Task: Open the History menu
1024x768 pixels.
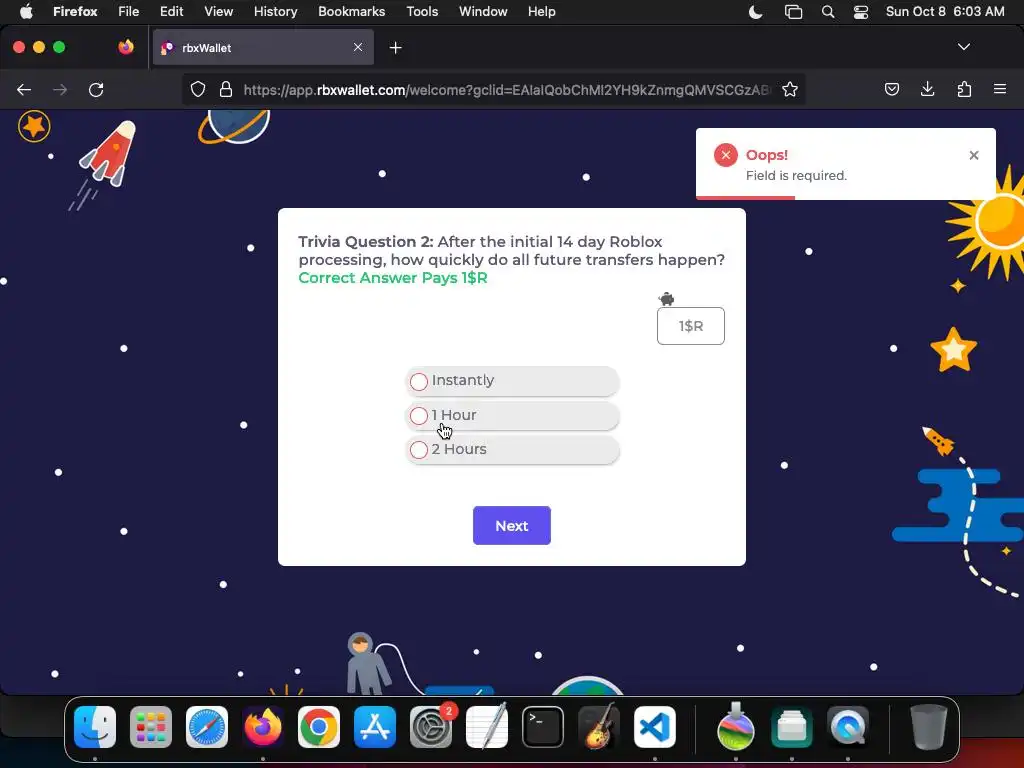Action: [275, 12]
